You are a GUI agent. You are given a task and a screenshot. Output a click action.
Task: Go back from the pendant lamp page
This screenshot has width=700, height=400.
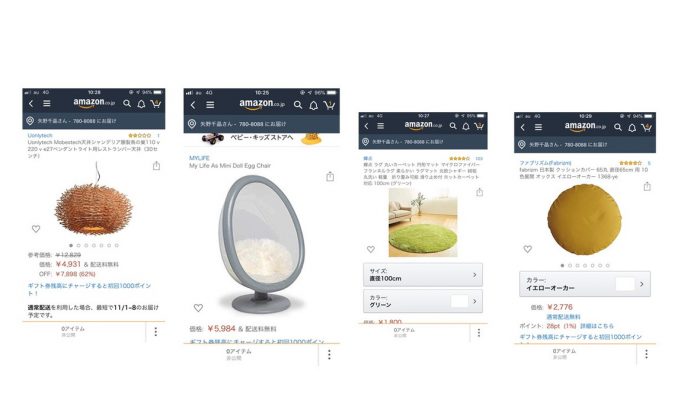click(x=31, y=104)
